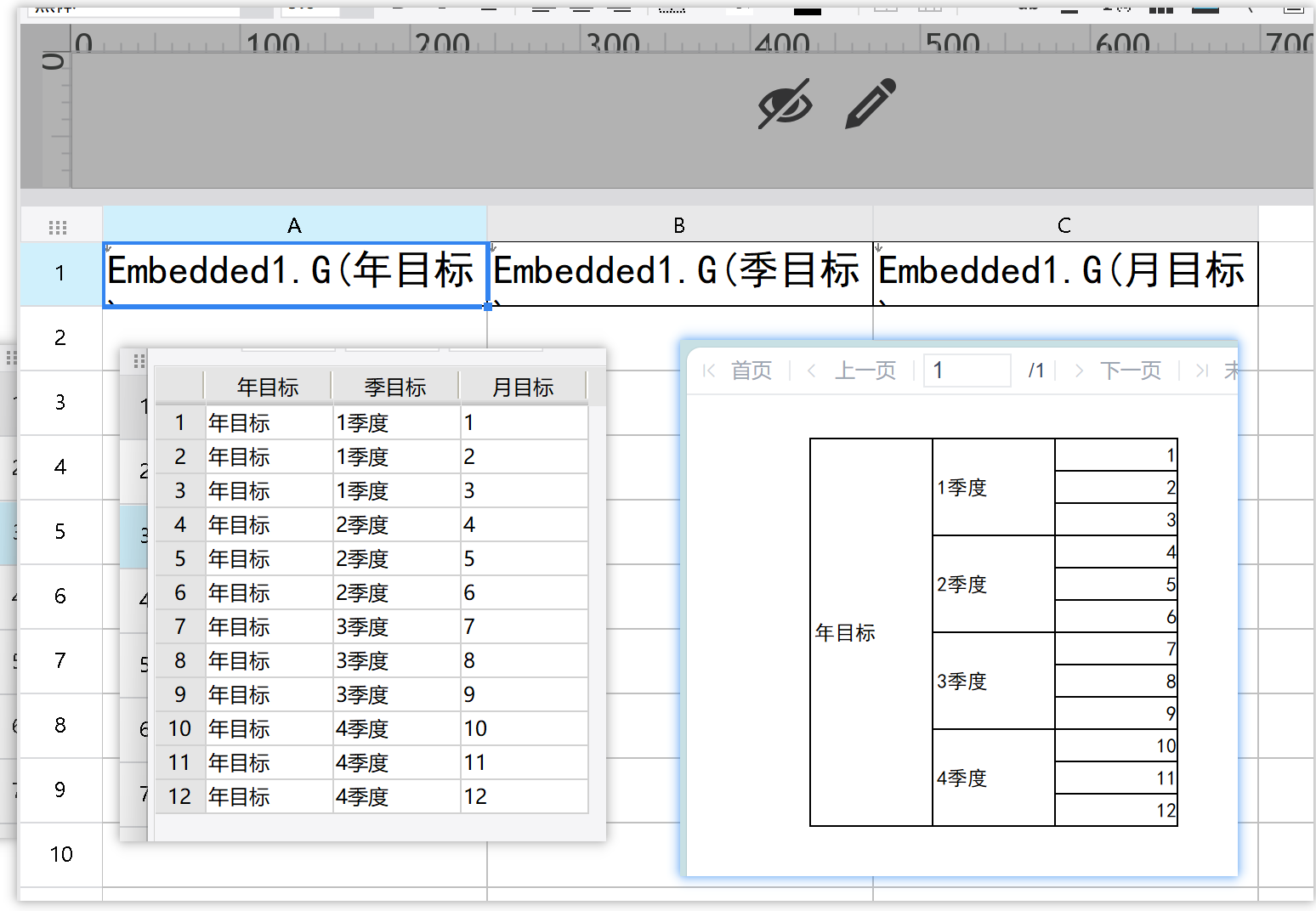Select spreadsheet column header B
Screen dimensions: 1316x911
(679, 224)
